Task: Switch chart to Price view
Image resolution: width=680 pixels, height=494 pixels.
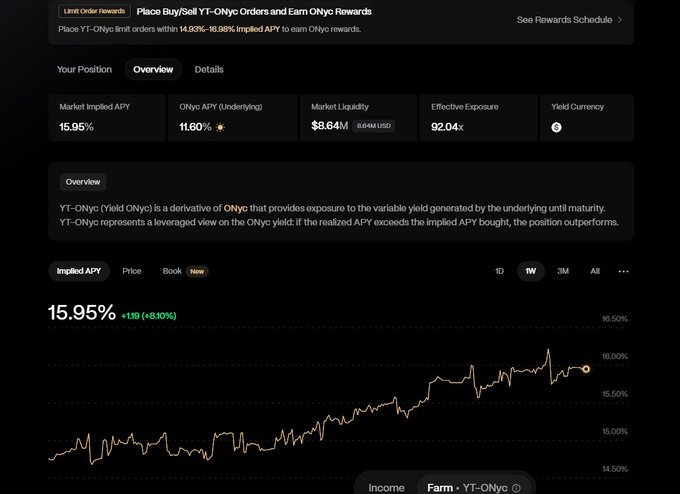Action: pyautogui.click(x=132, y=271)
